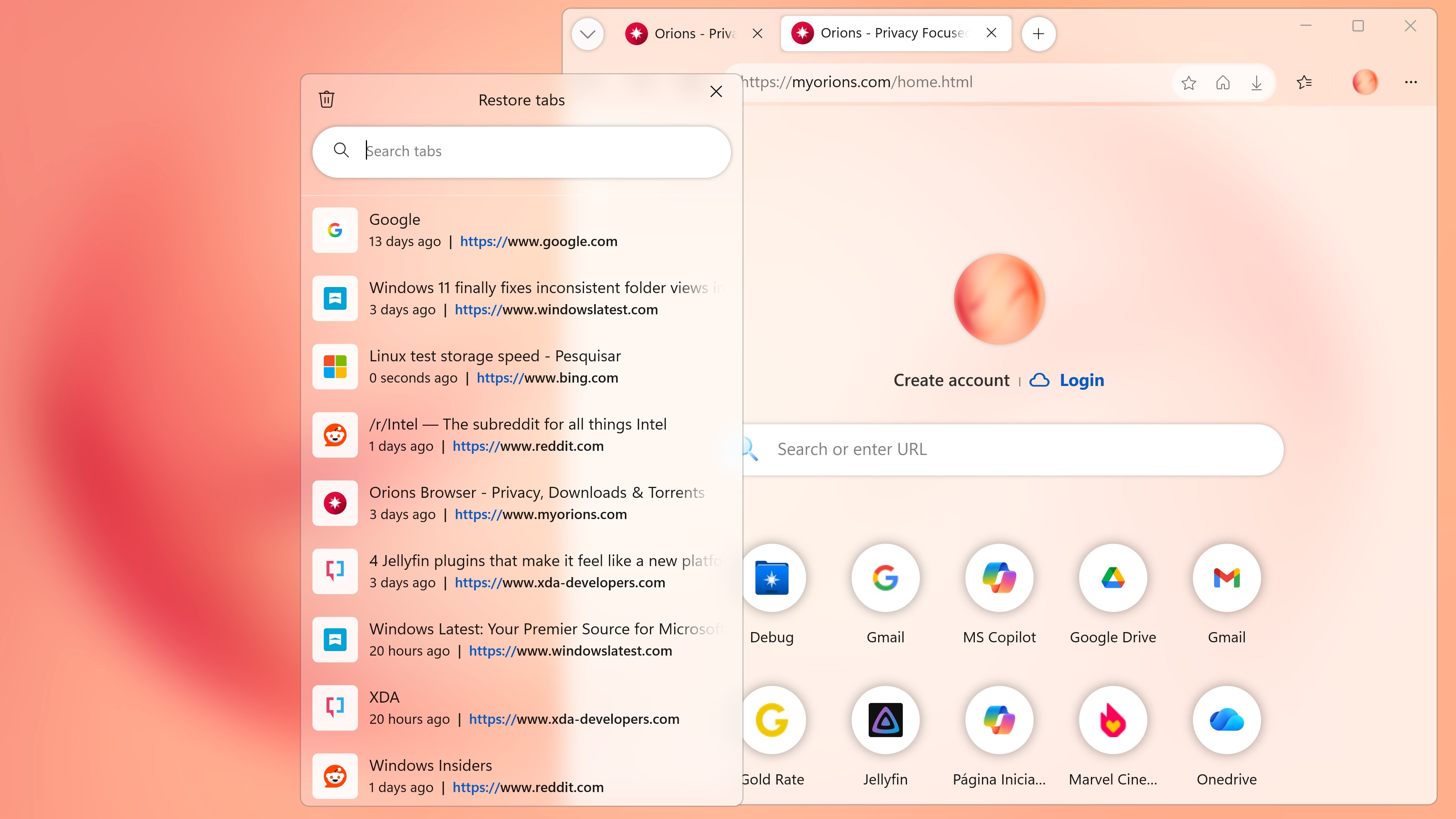This screenshot has width=1456, height=819.
Task: Open the favorites list icon
Action: (x=1304, y=83)
